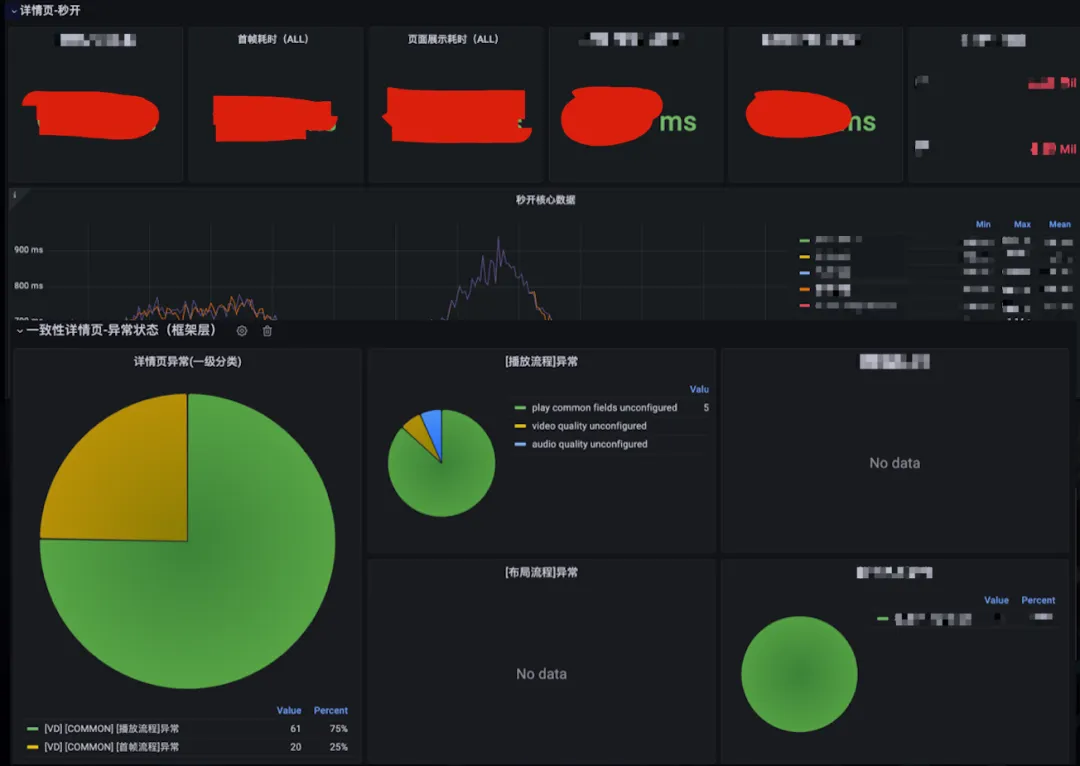Open the 页面展示耗时 (ALL) panel title menu

453,39
